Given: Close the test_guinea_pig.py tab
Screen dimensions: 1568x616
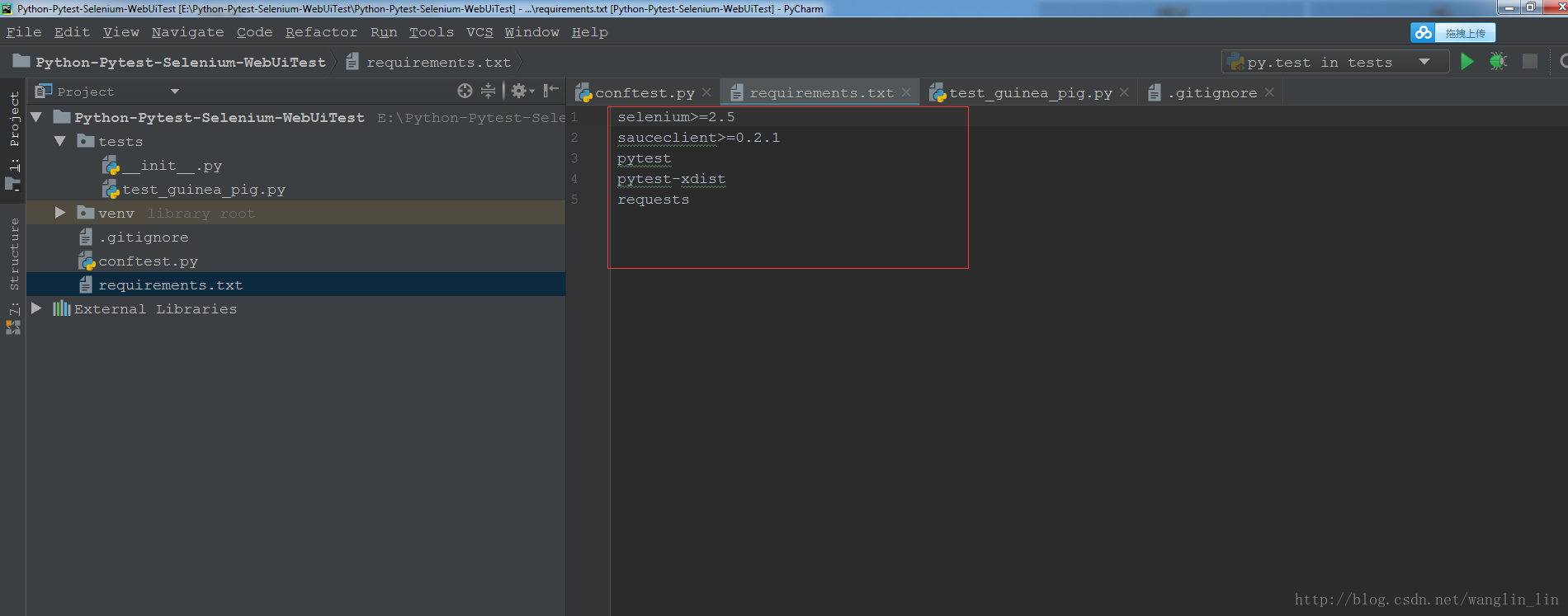Looking at the screenshot, I should (1124, 92).
